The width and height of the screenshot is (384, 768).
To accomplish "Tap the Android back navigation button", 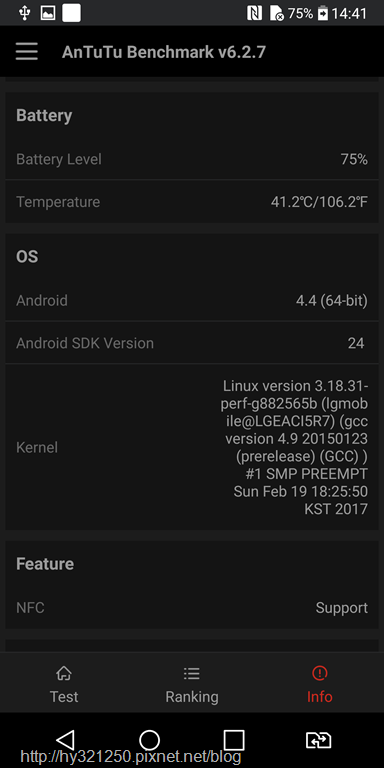I will point(65,740).
